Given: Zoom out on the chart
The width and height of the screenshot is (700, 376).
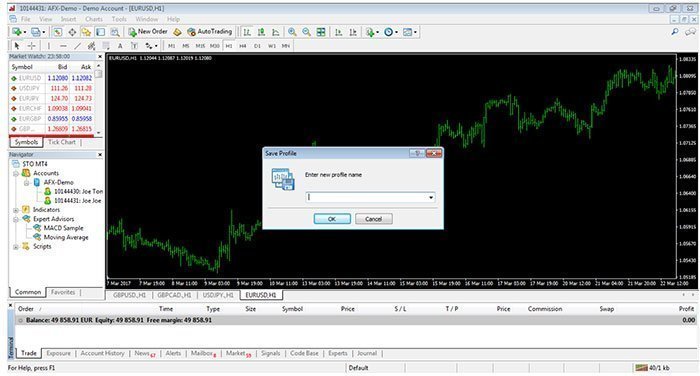Looking at the screenshot, I should point(306,32).
